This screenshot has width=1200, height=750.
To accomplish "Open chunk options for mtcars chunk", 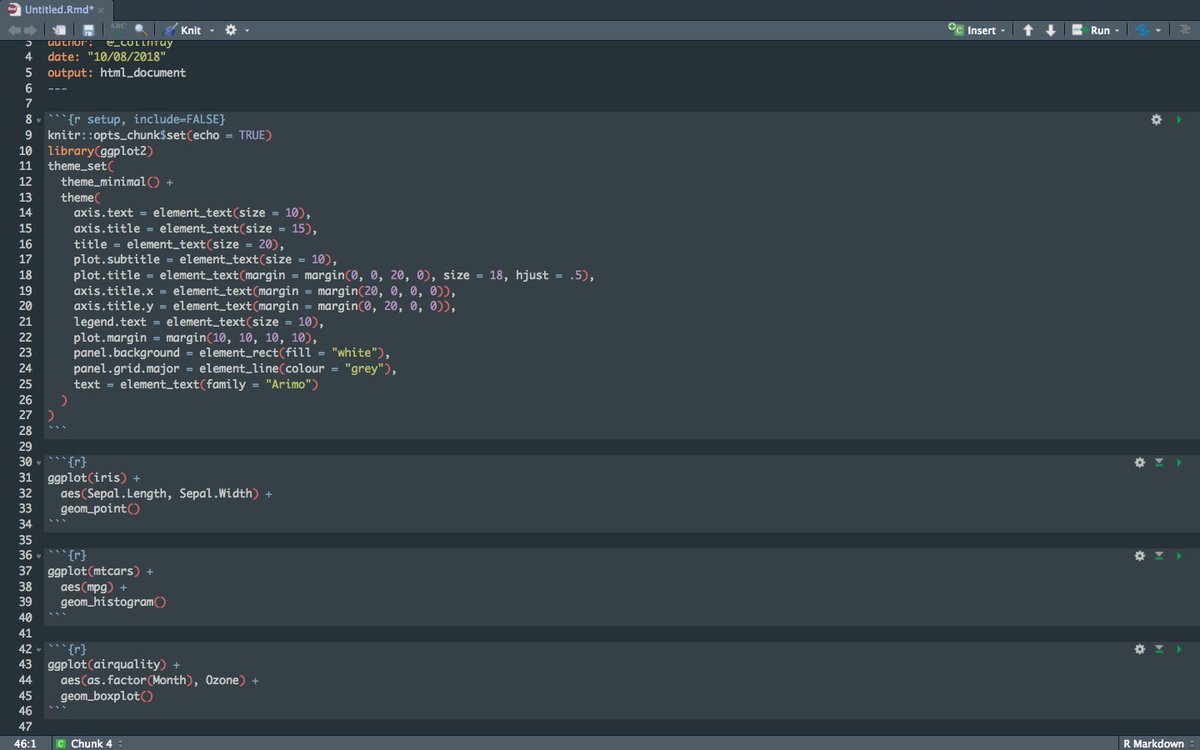I will (x=1140, y=555).
